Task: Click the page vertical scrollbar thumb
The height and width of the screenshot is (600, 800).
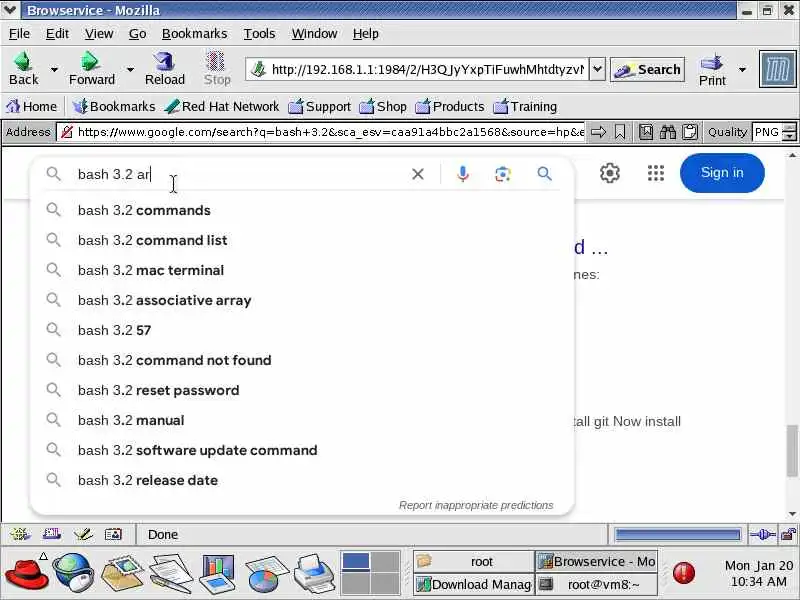Action: click(x=792, y=451)
